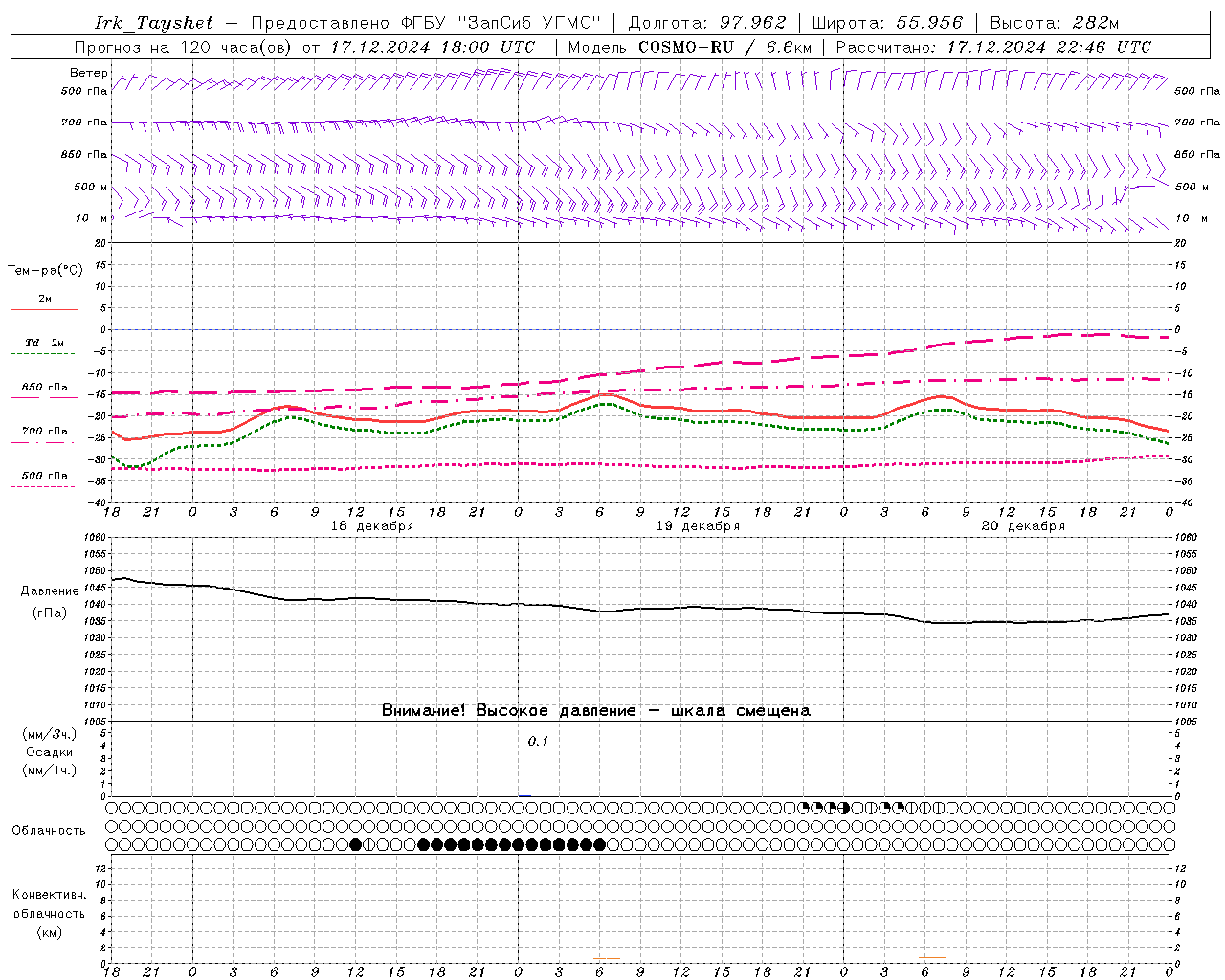The height and width of the screenshot is (980, 1225).
Task: Click the station name Irk_Tayshet in header
Action: point(154,23)
